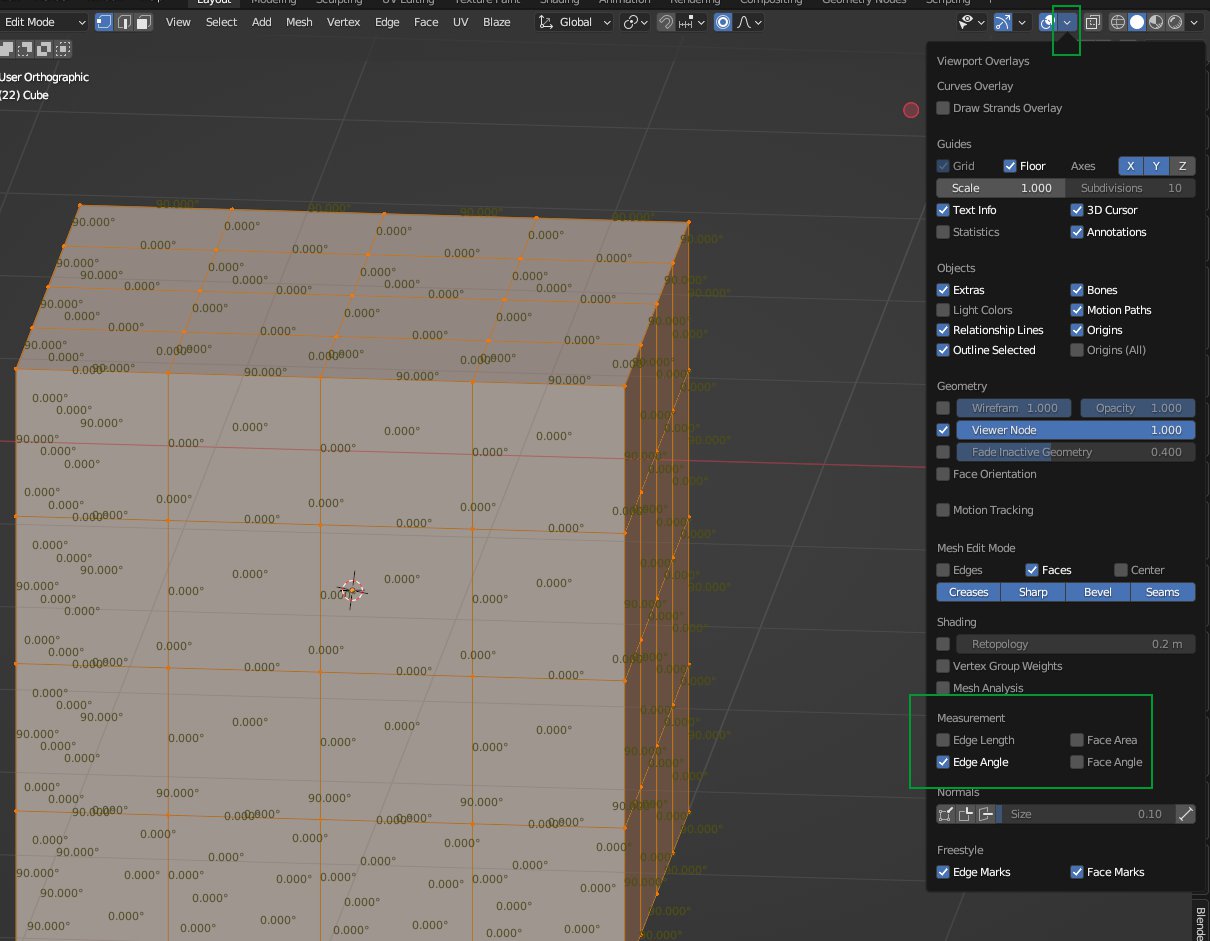The image size is (1210, 941).
Task: Toggle X-ray view icon
Action: pos(1093,22)
